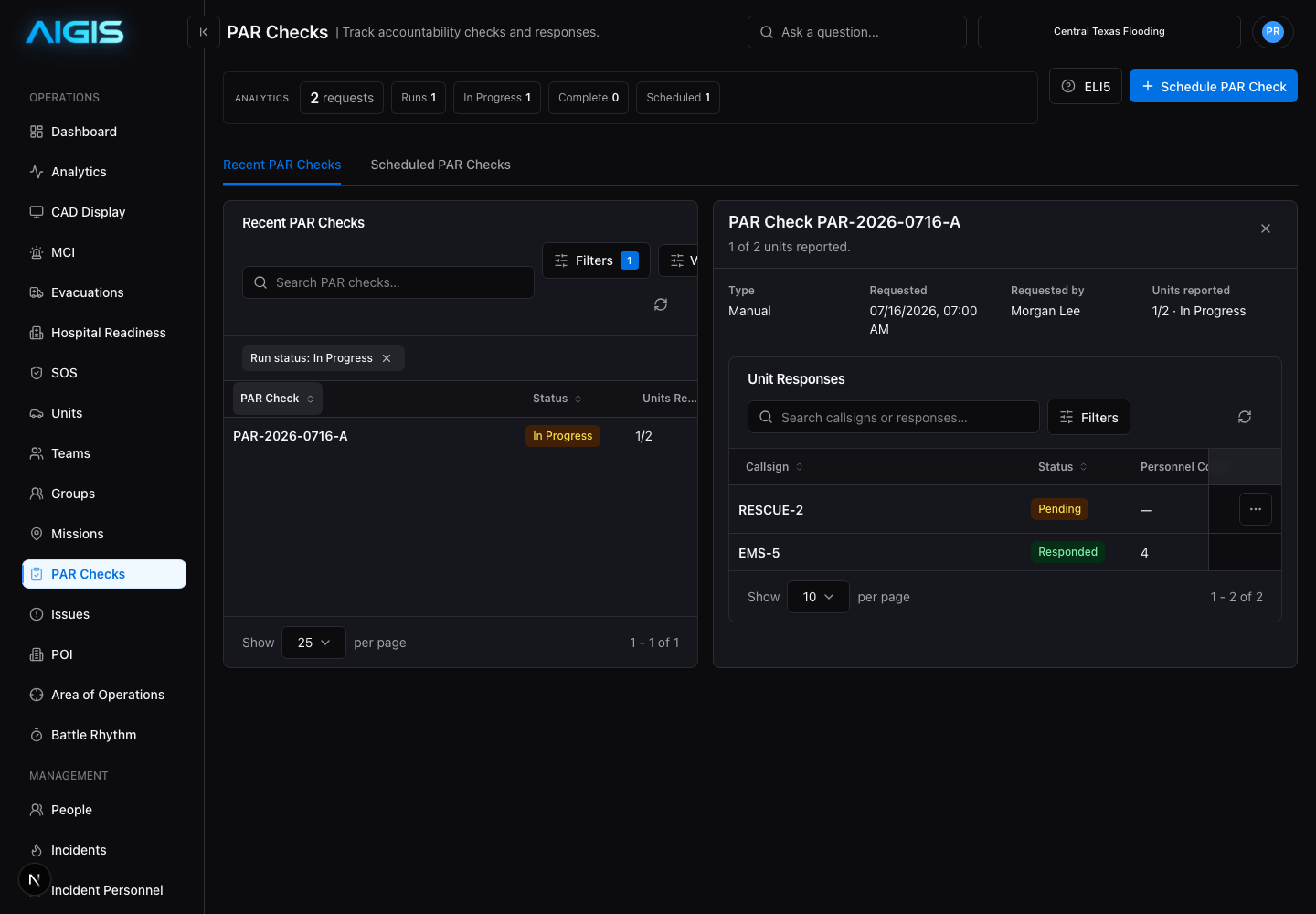
Task: Open Groups from the sidebar
Action: [x=104, y=494]
